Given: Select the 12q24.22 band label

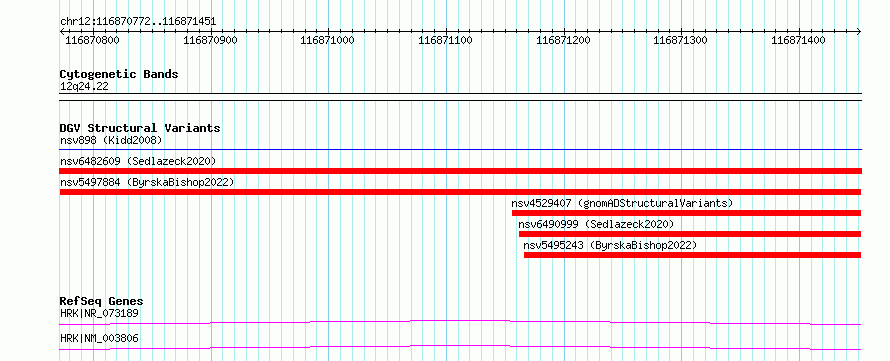Looking at the screenshot, I should pos(84,87).
